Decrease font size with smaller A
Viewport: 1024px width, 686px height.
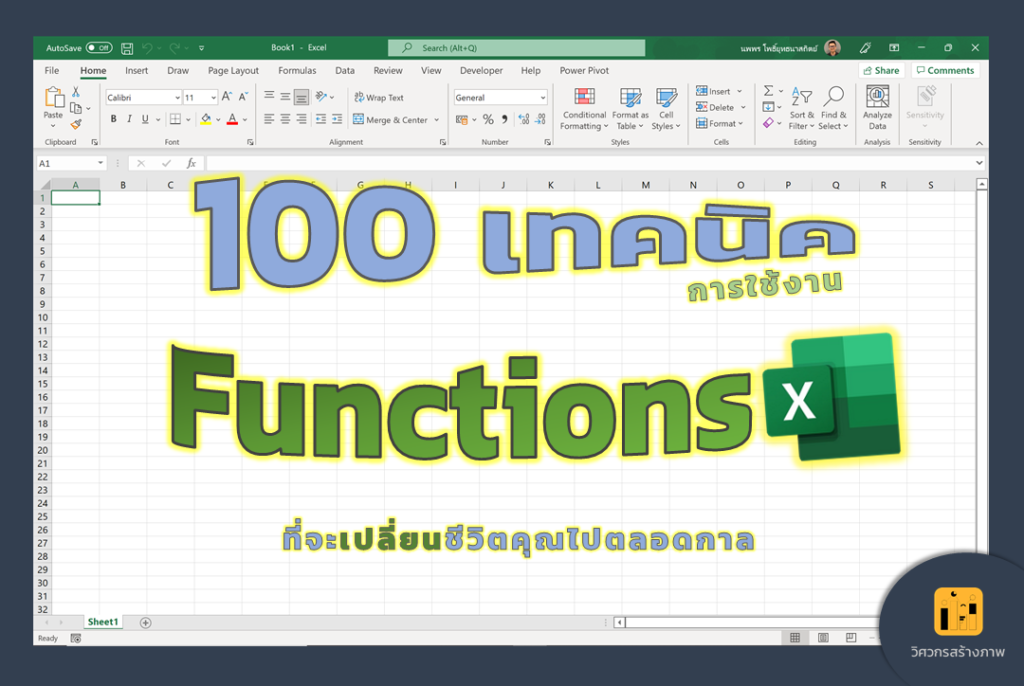pyautogui.click(x=243, y=97)
